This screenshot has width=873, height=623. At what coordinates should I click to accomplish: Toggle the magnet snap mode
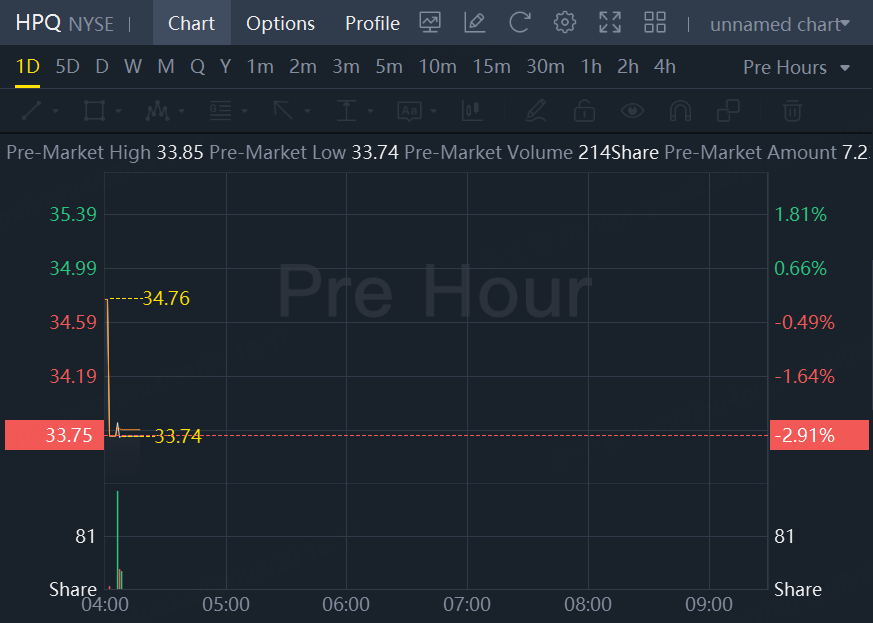pos(680,110)
